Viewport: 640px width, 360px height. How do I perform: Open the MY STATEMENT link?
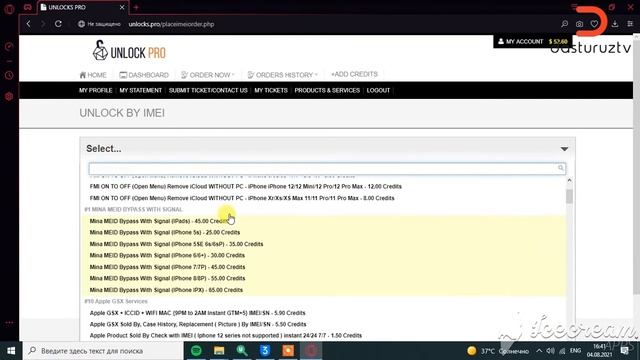[140, 90]
